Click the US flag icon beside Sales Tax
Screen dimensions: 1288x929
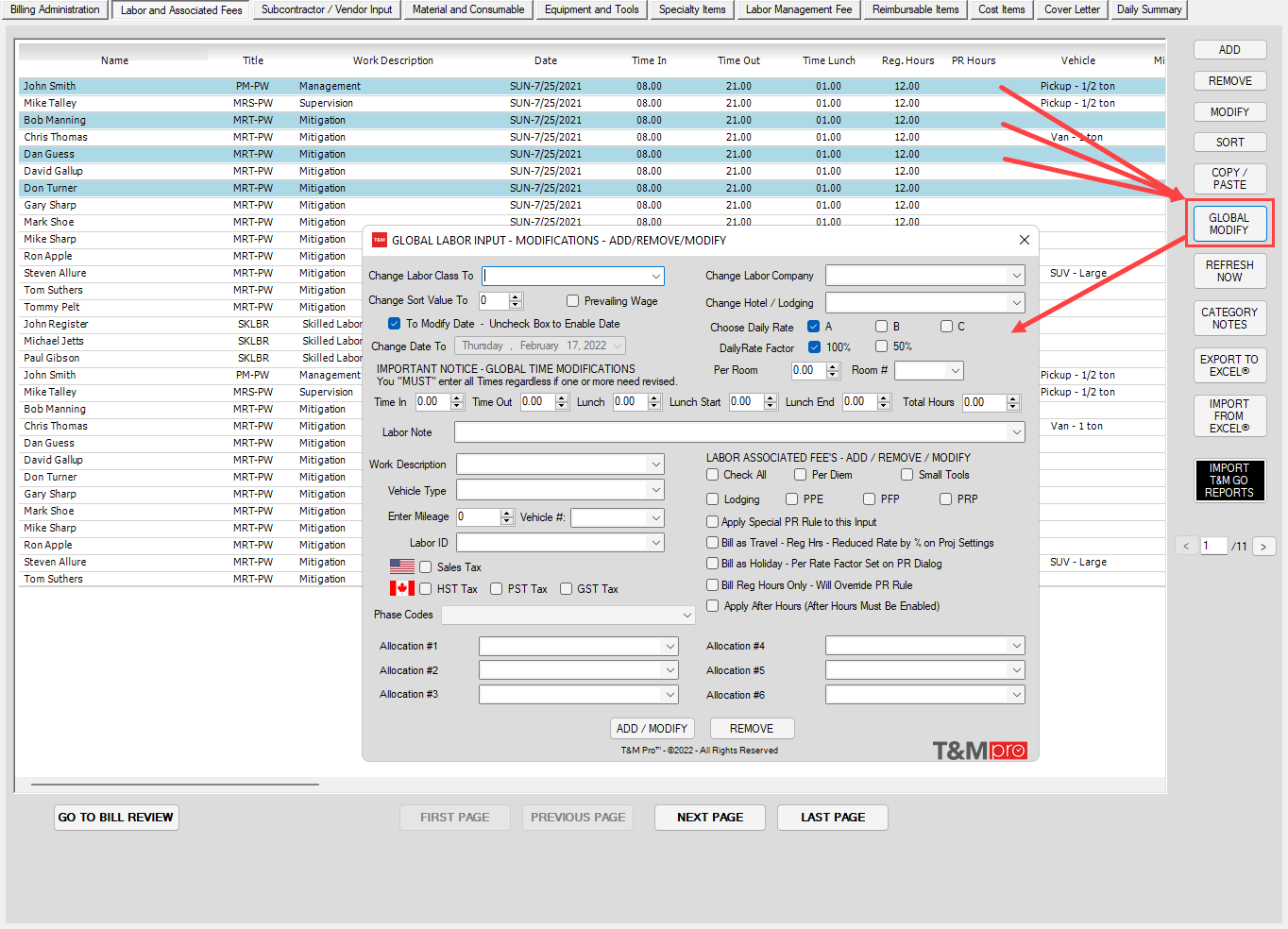402,566
